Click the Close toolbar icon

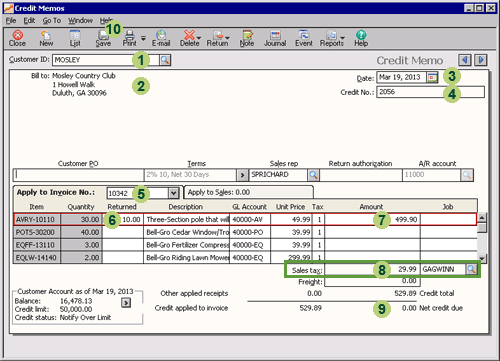point(17,38)
